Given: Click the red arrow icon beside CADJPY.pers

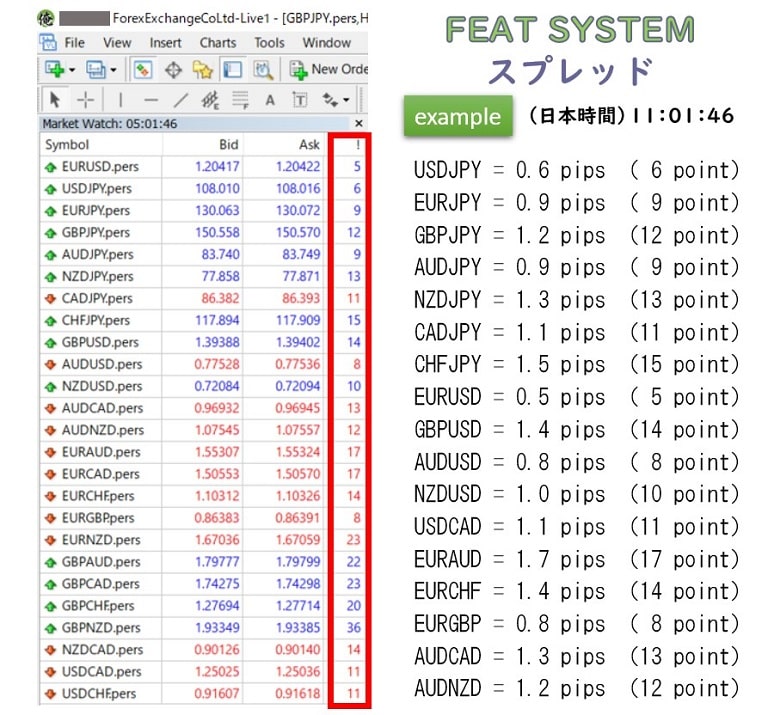Looking at the screenshot, I should (x=50, y=299).
